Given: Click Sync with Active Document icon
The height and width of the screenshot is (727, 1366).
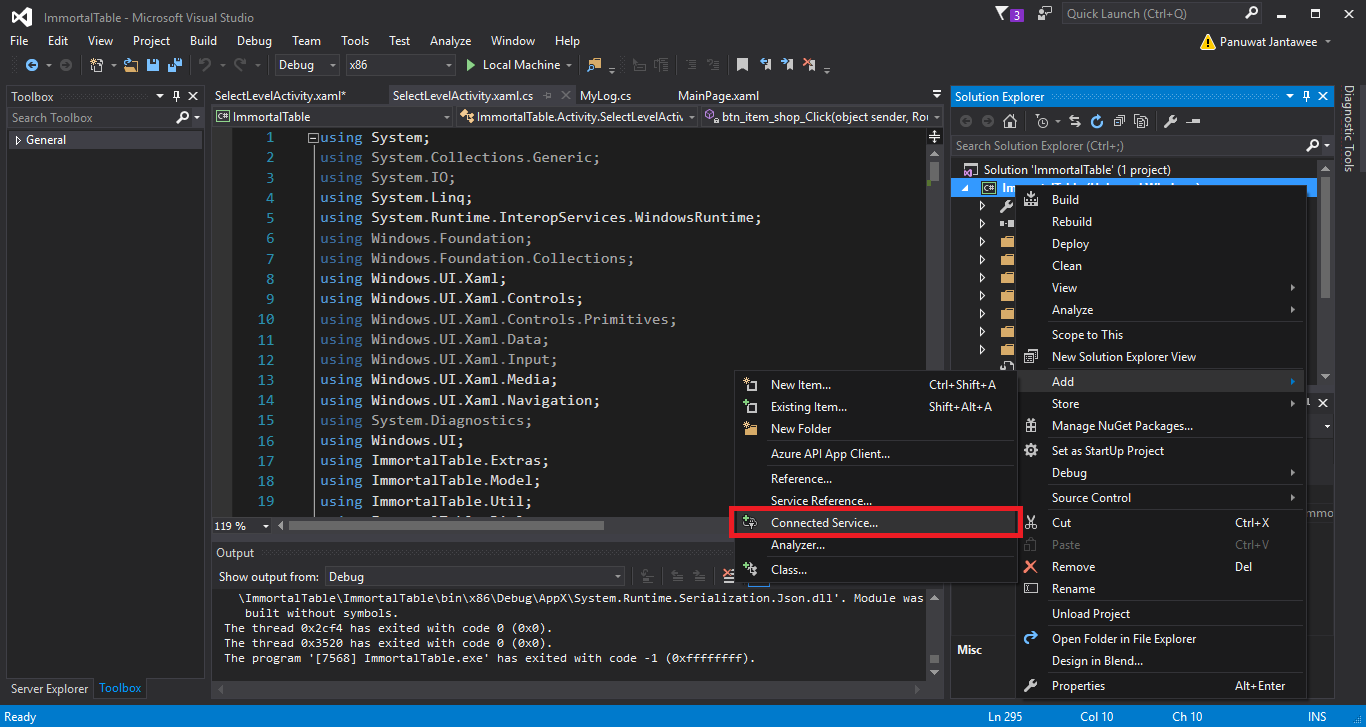Looking at the screenshot, I should tap(1075, 121).
